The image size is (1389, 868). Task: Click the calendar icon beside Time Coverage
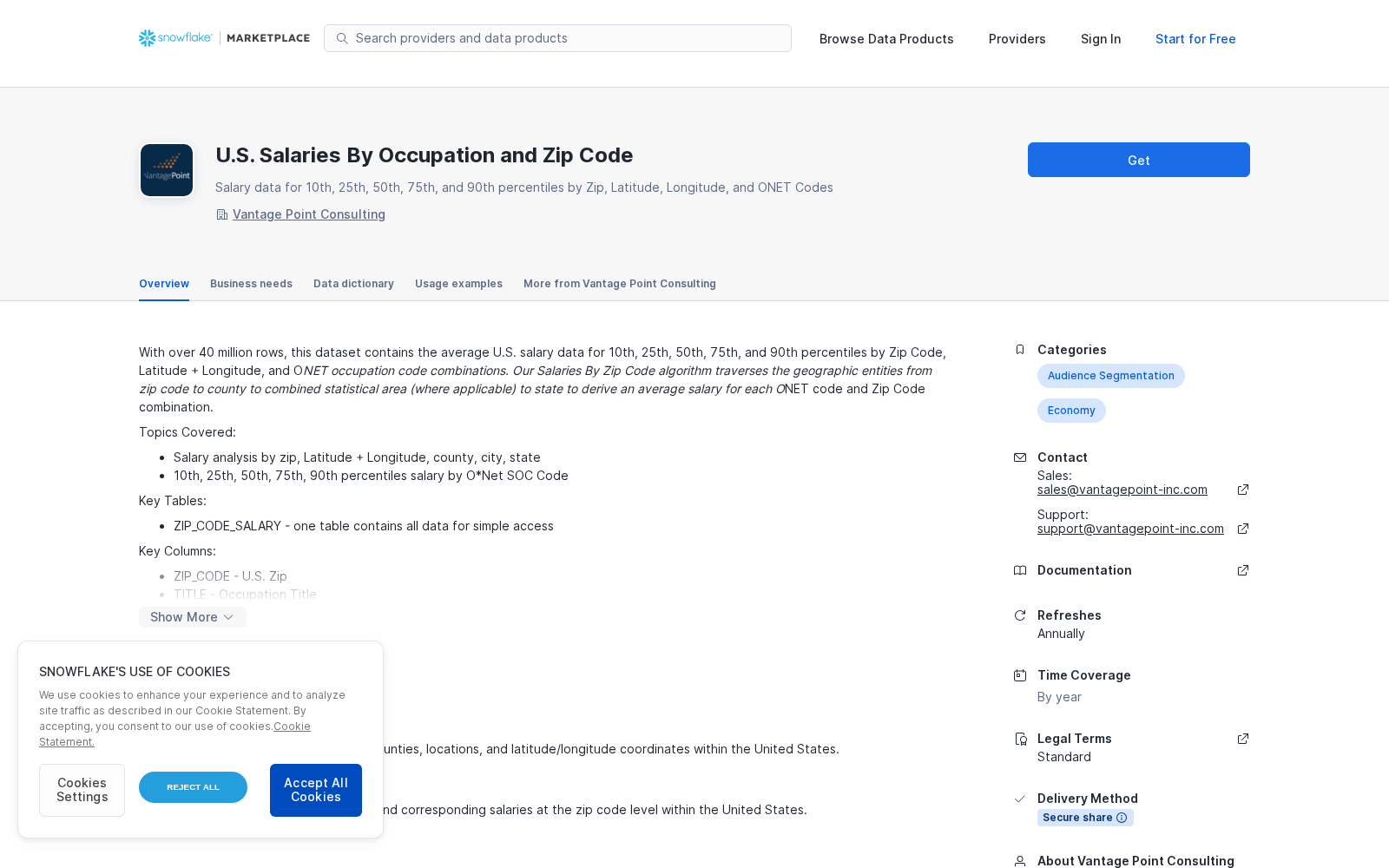(x=1020, y=675)
